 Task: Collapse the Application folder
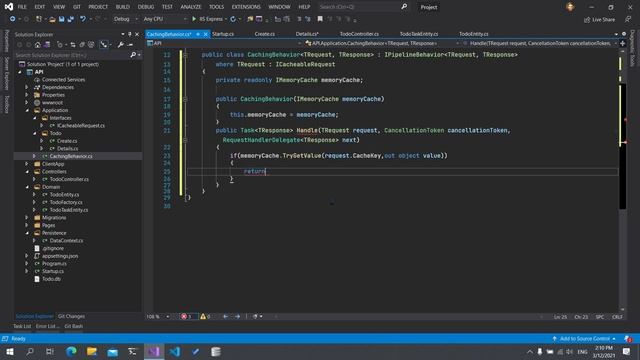click(27, 110)
